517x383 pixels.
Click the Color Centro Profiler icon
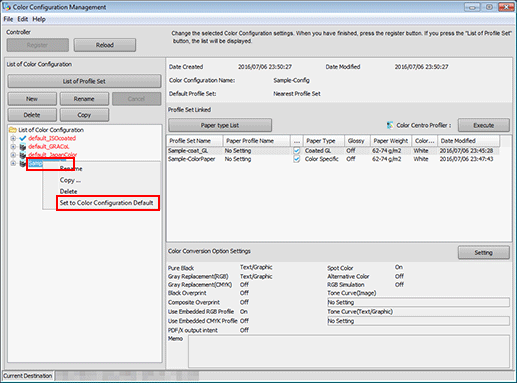coord(389,125)
